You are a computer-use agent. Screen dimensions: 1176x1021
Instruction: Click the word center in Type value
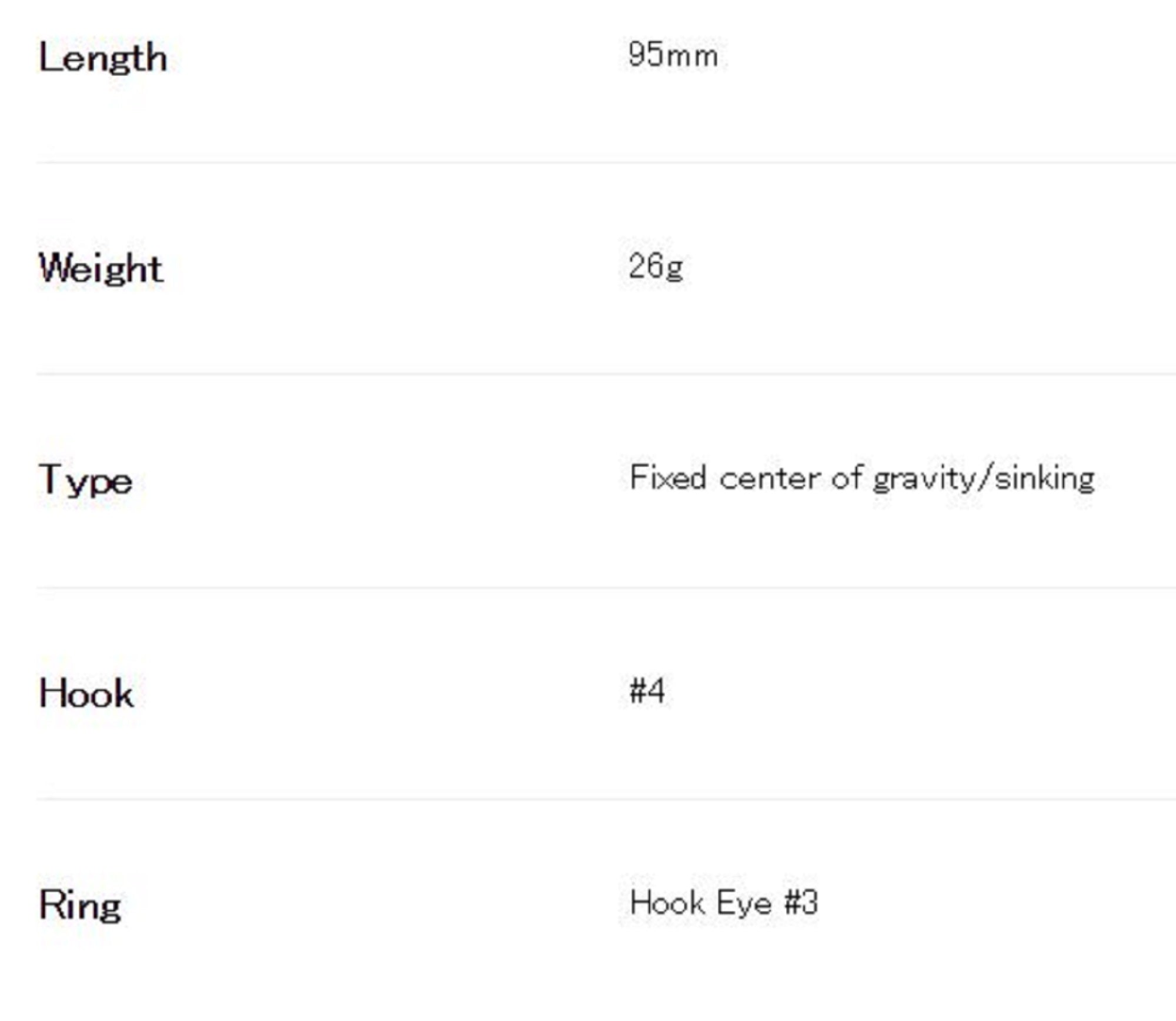tap(769, 478)
